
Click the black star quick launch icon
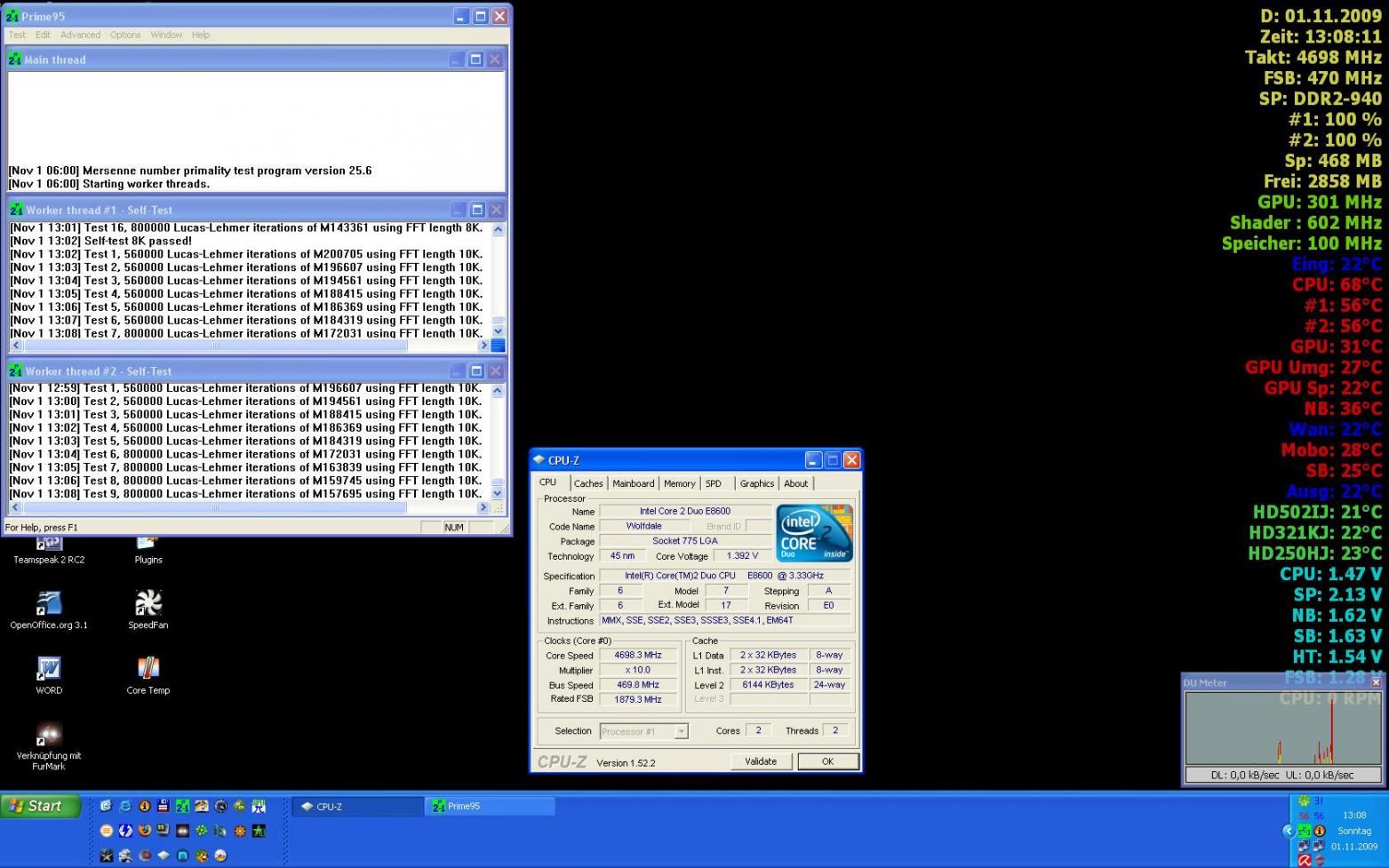pos(107,856)
